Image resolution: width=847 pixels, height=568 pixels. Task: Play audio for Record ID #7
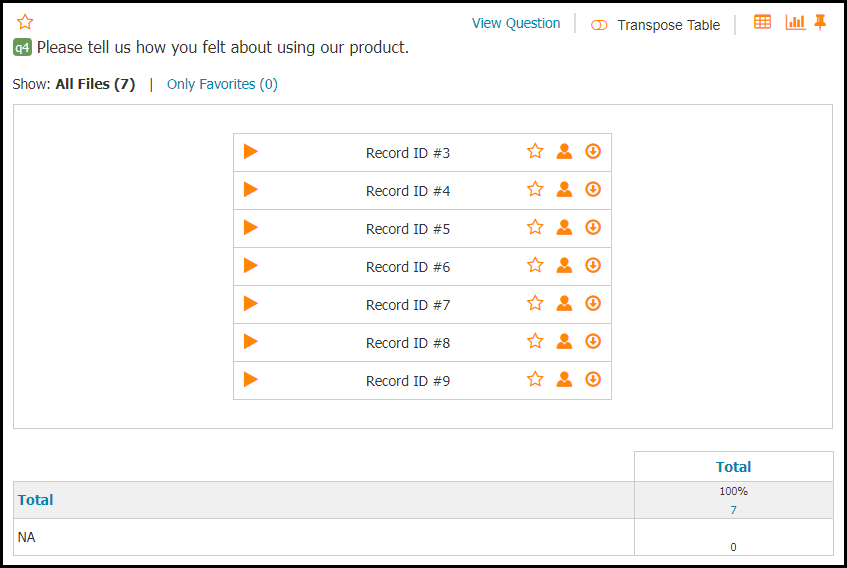tap(251, 303)
